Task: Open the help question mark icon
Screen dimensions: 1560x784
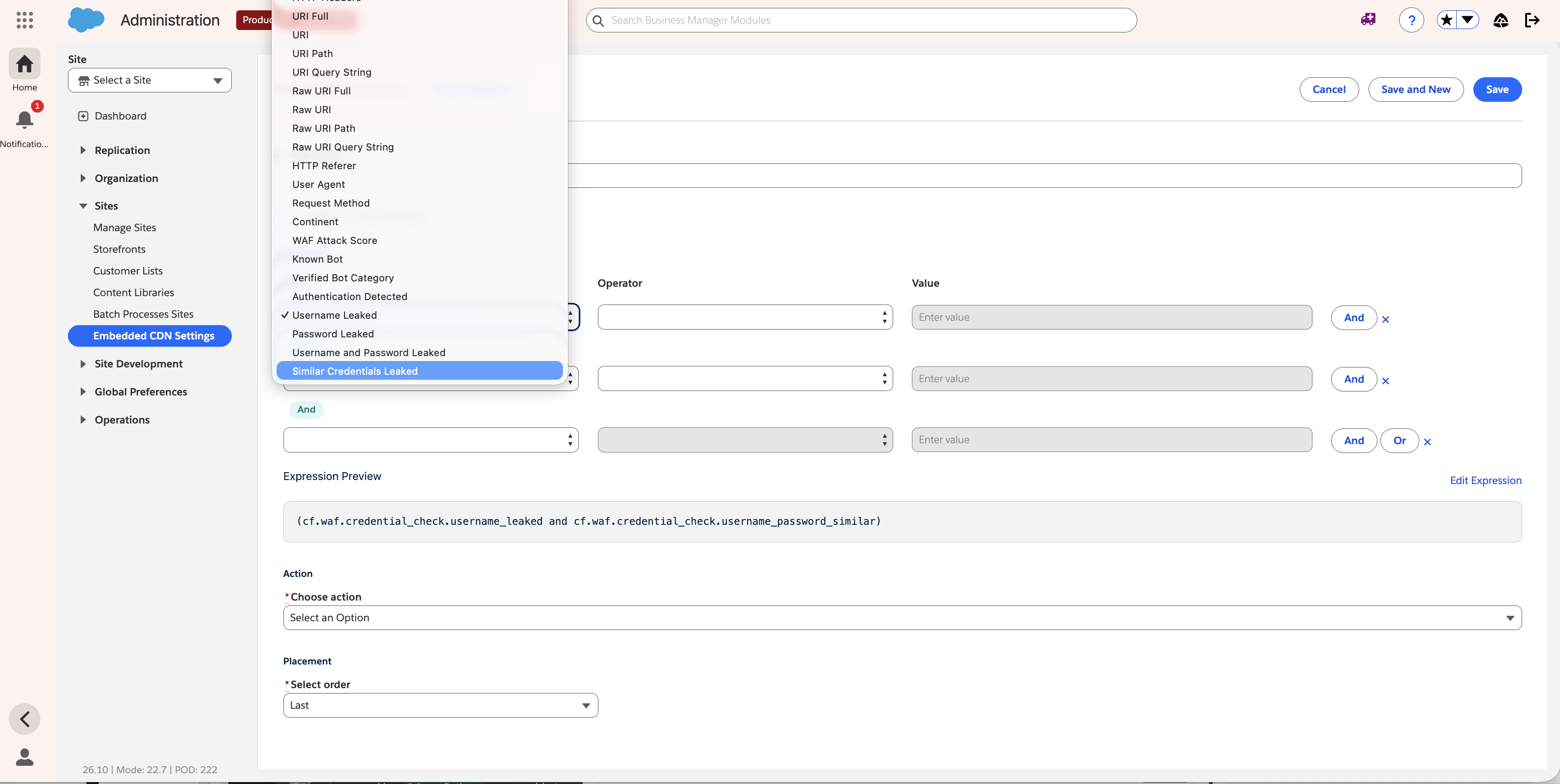Action: coord(1411,20)
